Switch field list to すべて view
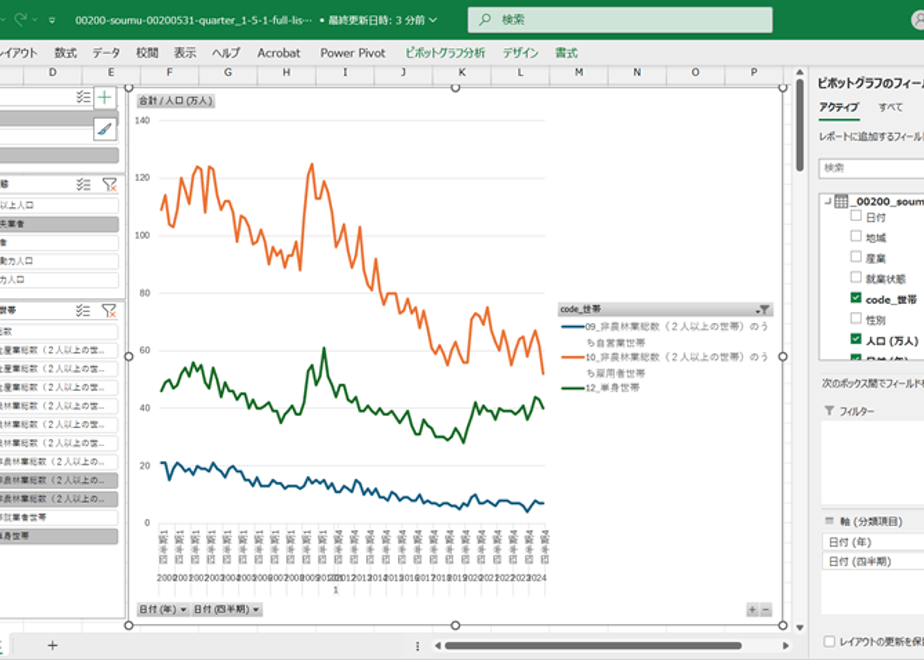This screenshot has width=924, height=660. (890, 107)
